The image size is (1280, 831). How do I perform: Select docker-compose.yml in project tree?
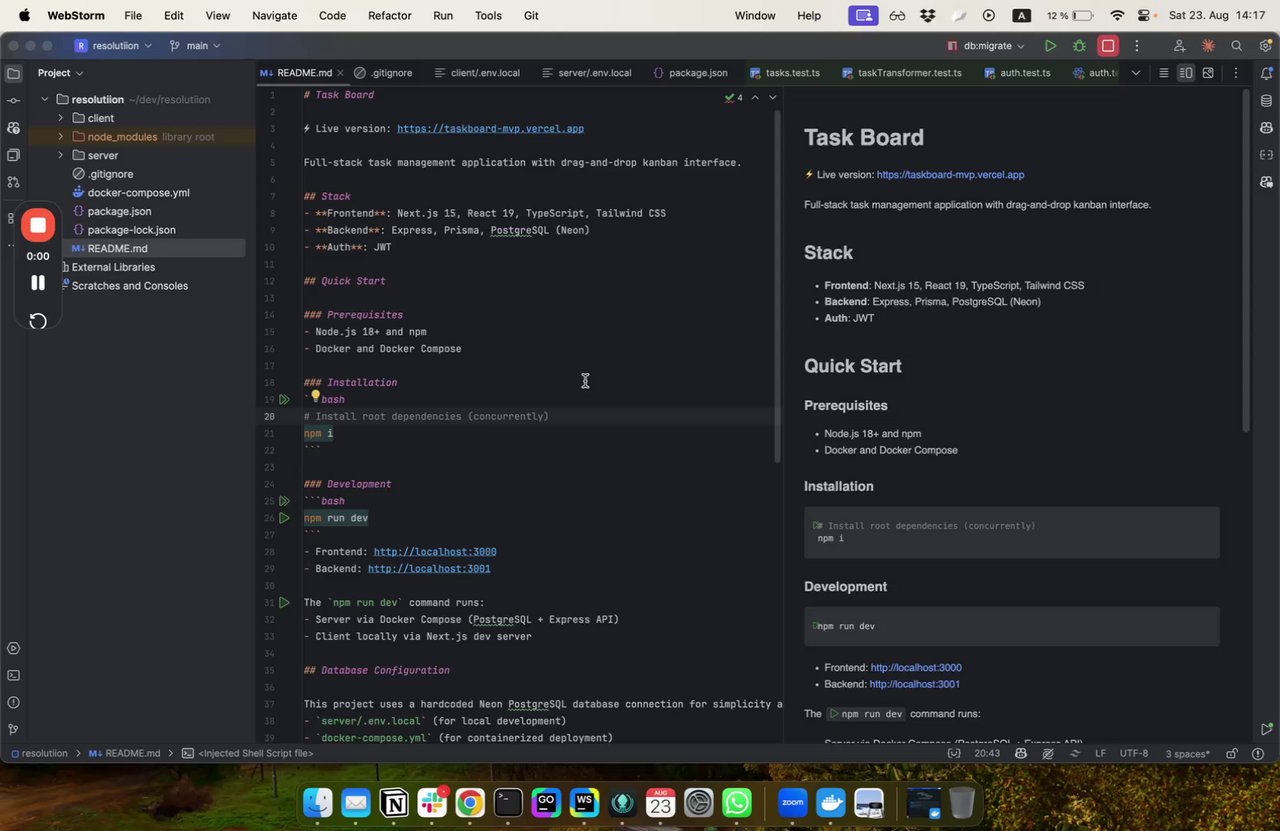(x=138, y=193)
